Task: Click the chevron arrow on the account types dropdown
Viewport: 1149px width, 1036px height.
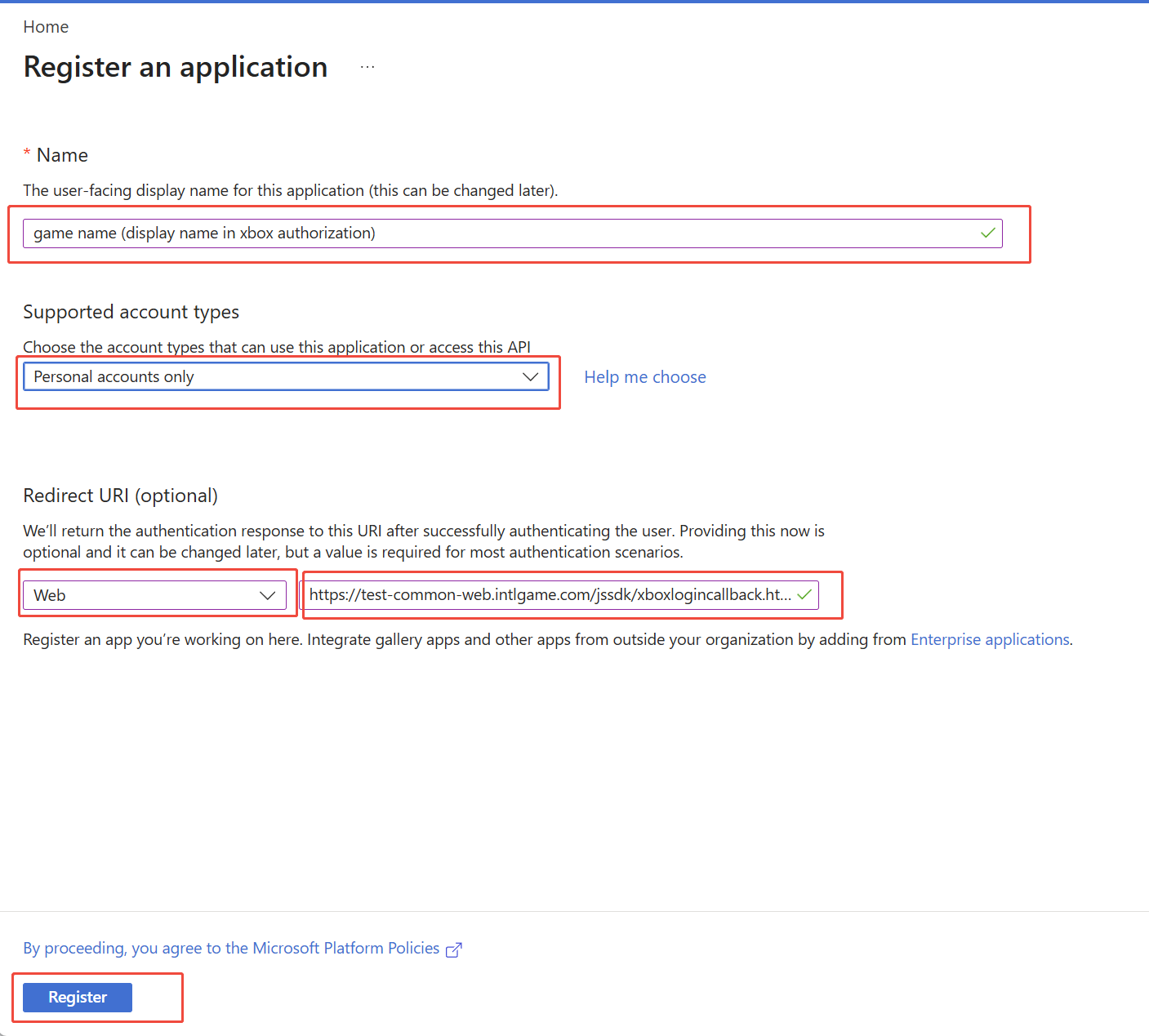Action: click(530, 376)
